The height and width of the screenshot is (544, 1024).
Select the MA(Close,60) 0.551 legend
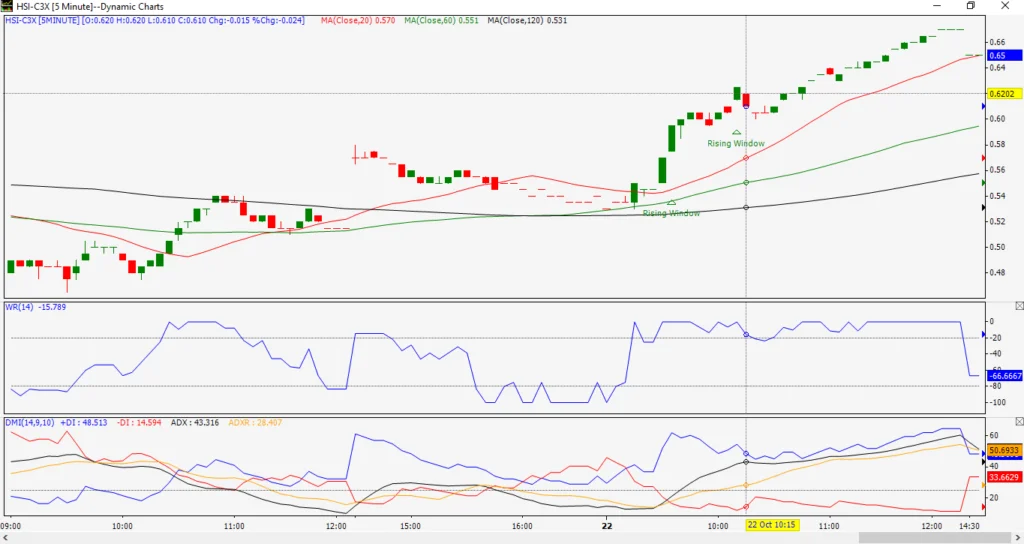click(441, 20)
